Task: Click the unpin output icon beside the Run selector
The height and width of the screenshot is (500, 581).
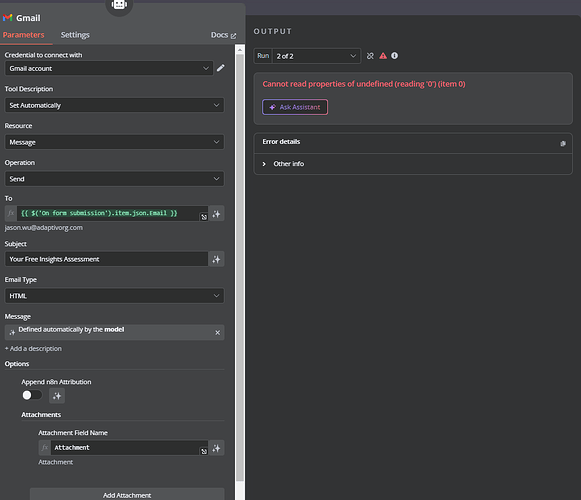Action: click(370, 56)
